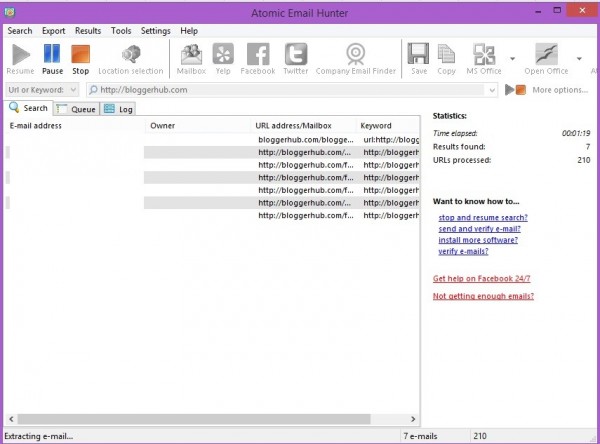This screenshot has height=444, width=600.
Task: Open 'install more software?' link
Action: (x=478, y=240)
